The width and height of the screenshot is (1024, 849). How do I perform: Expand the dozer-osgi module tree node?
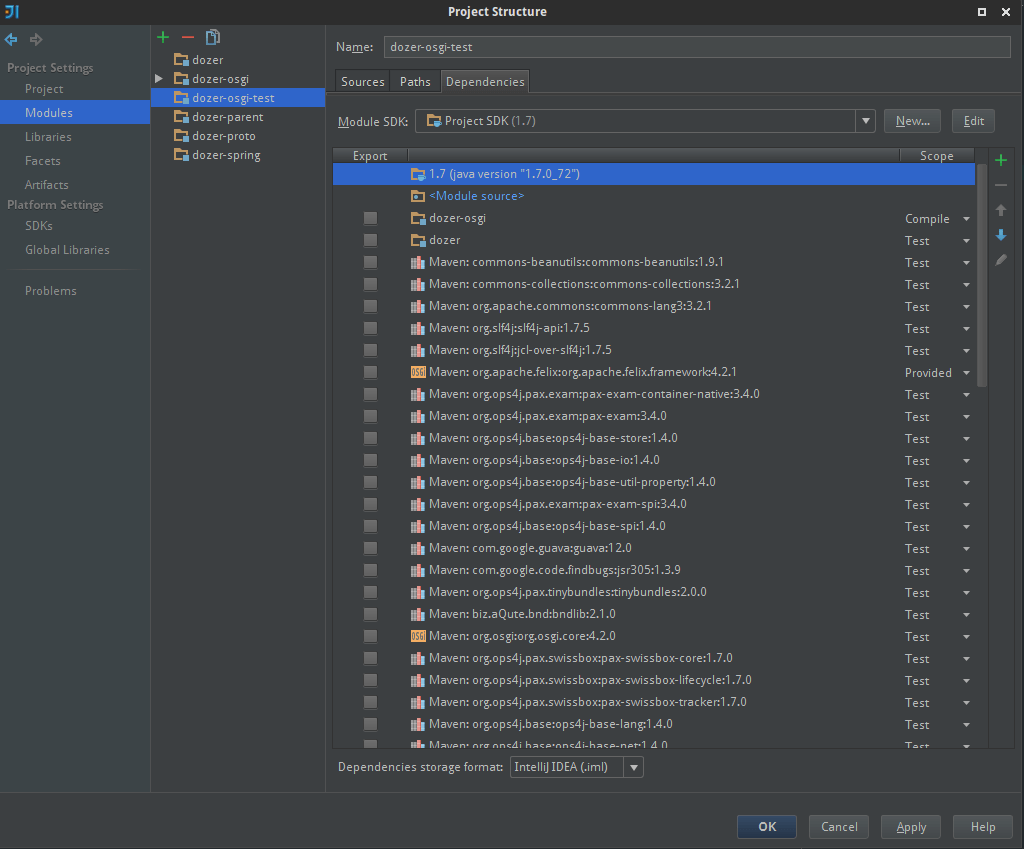click(158, 79)
